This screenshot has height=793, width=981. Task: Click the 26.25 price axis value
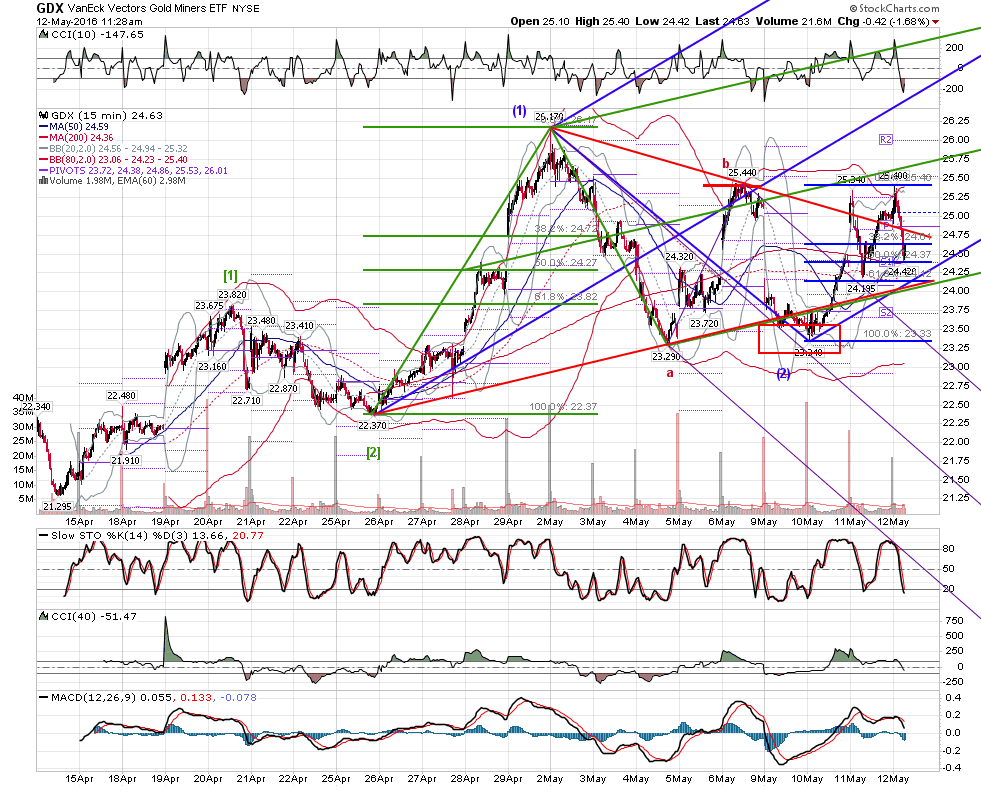[x=957, y=121]
